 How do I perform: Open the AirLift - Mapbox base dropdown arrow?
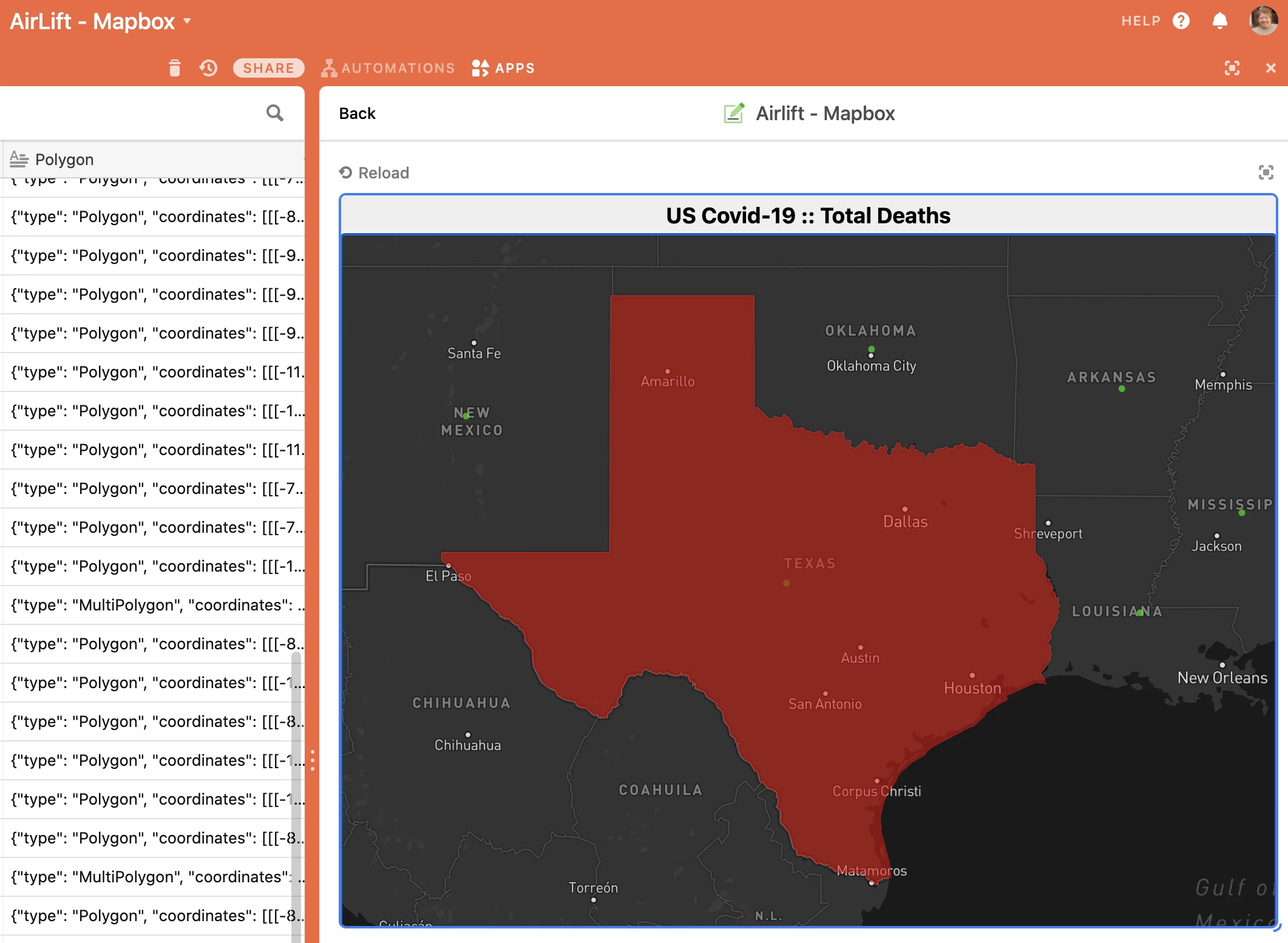point(187,21)
